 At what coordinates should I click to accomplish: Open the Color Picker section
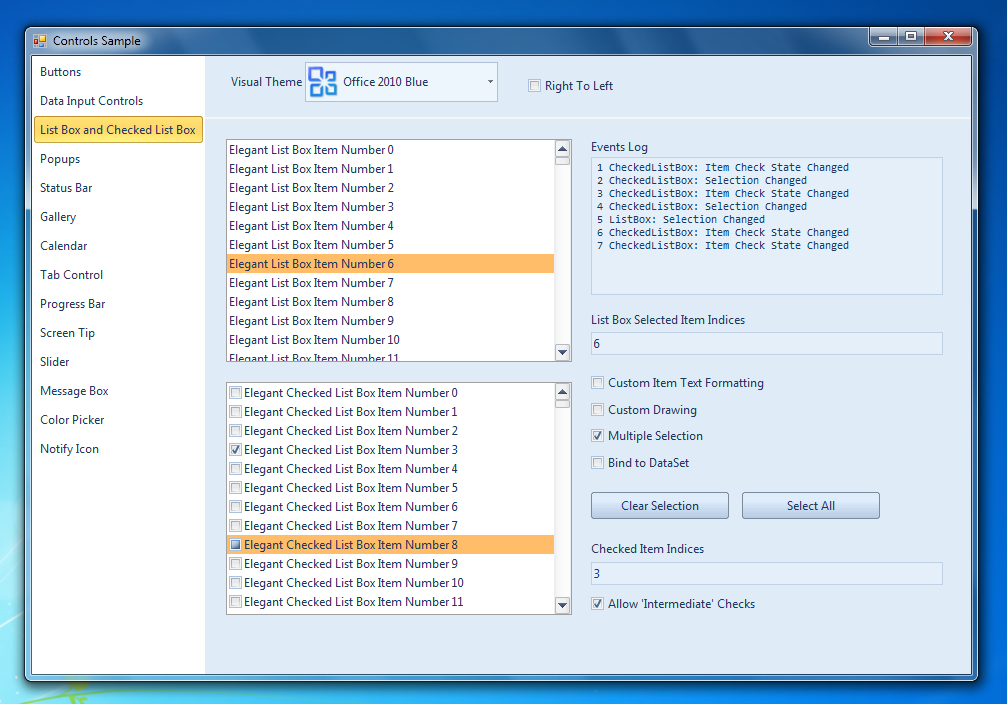[72, 419]
